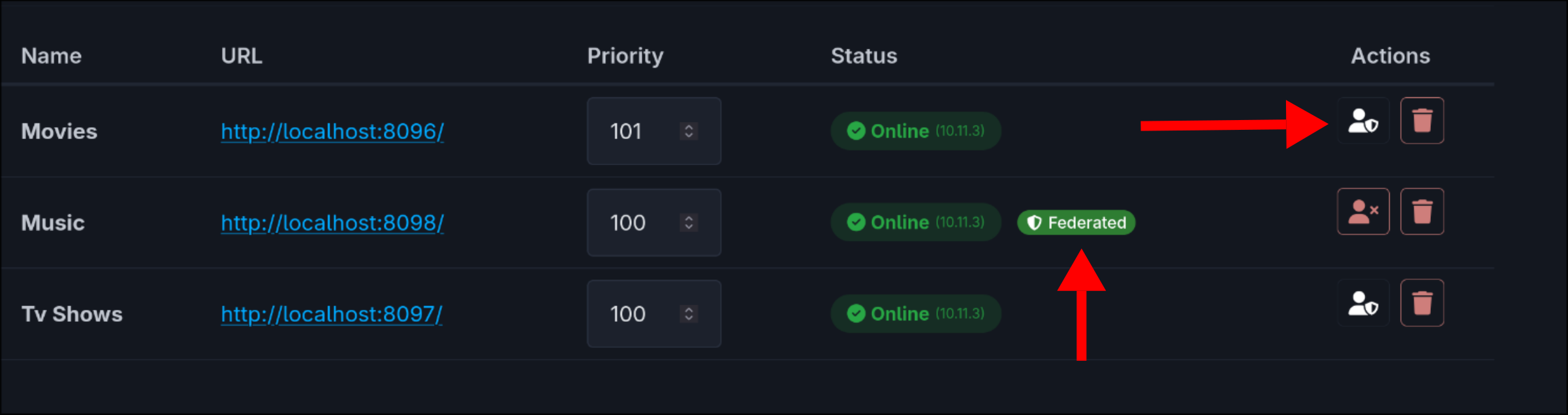This screenshot has width=1568, height=415.
Task: Decrement the Music priority stepper
Action: 688,227
